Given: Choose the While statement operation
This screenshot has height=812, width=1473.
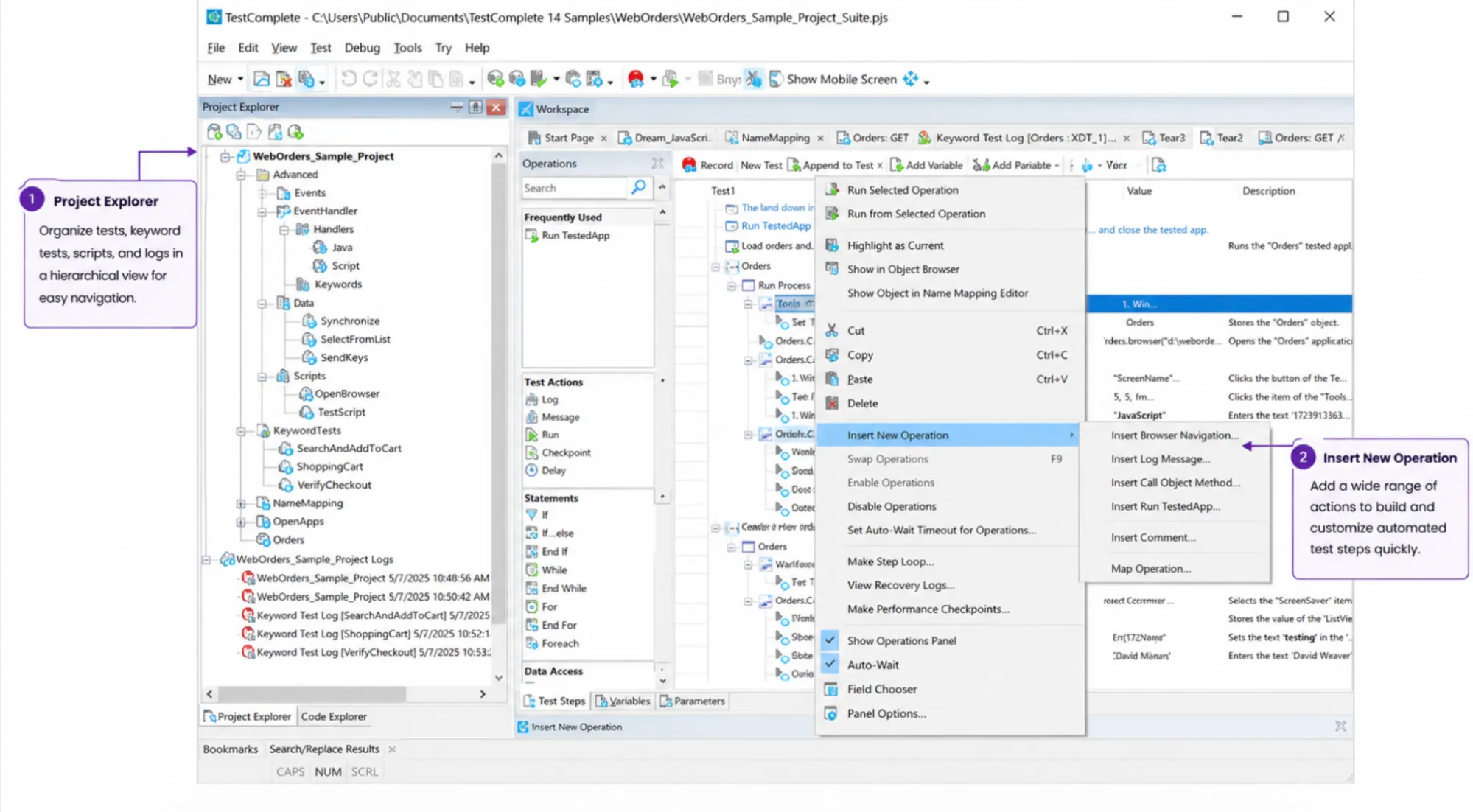Looking at the screenshot, I should click(x=547, y=570).
